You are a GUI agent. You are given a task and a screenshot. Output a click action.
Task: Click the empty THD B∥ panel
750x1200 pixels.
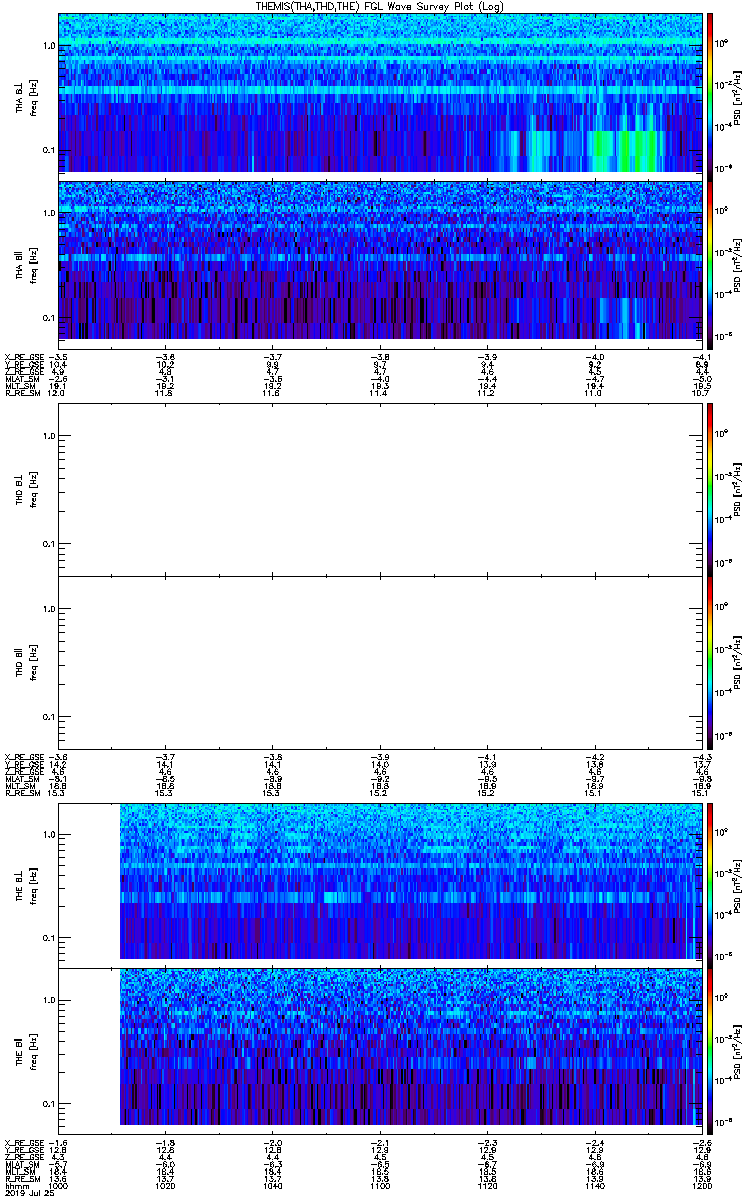tap(380, 662)
